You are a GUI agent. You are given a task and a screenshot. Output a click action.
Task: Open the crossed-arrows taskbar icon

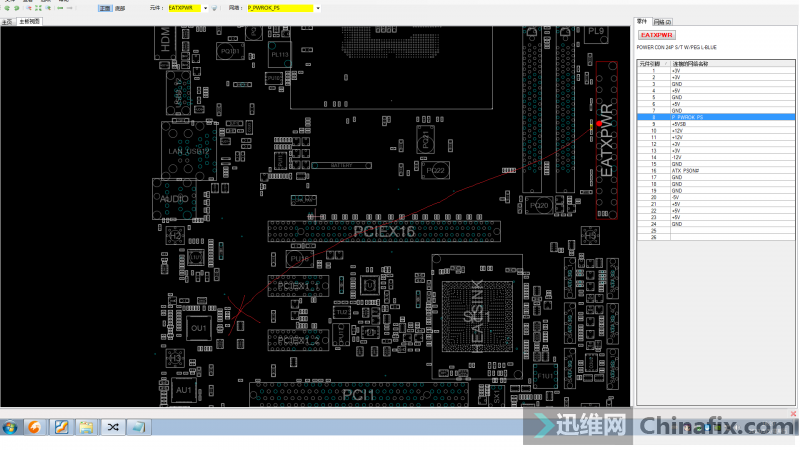(x=112, y=427)
